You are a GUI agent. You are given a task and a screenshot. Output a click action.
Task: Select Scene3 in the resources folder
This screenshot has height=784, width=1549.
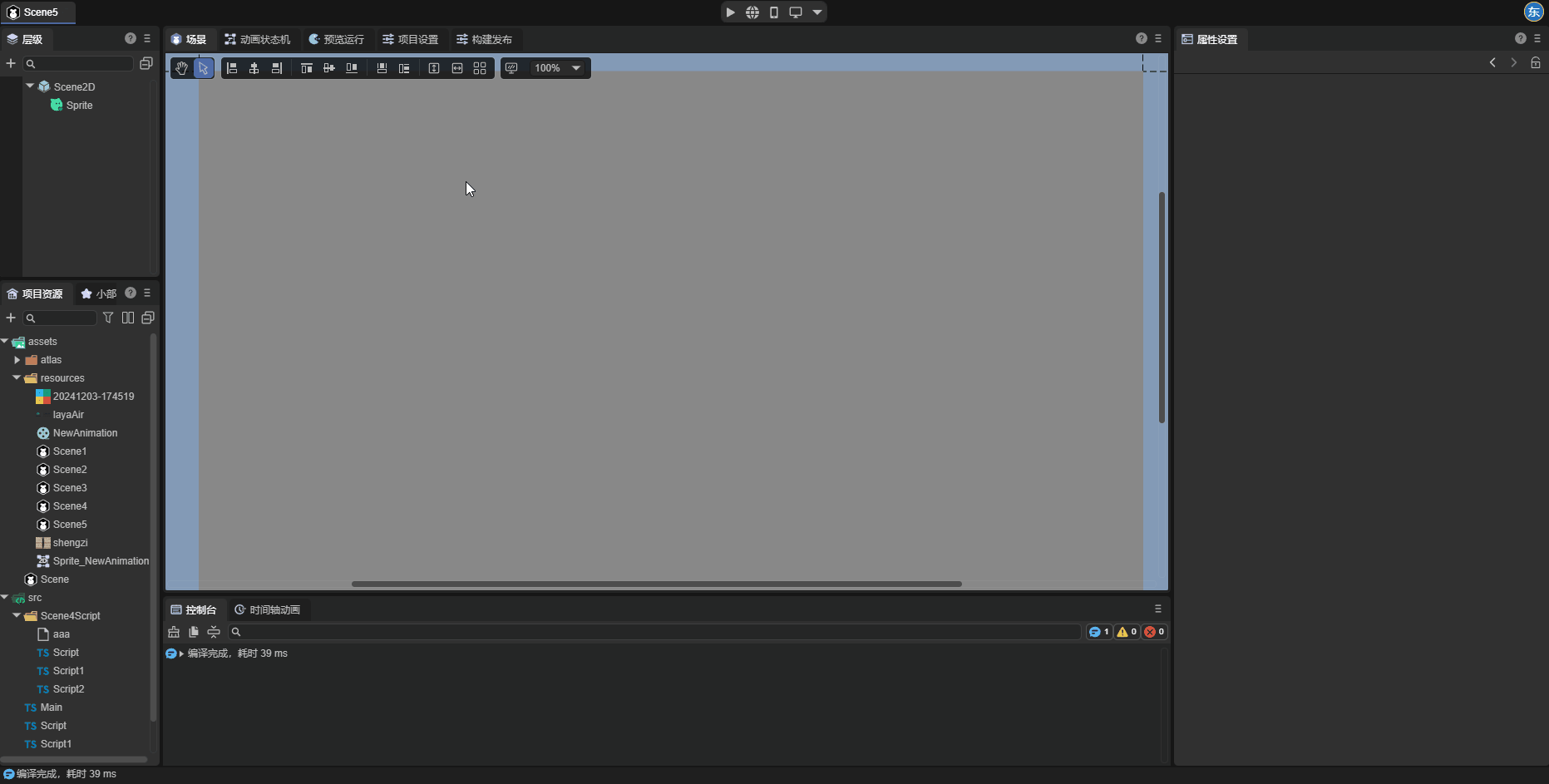[x=70, y=488]
